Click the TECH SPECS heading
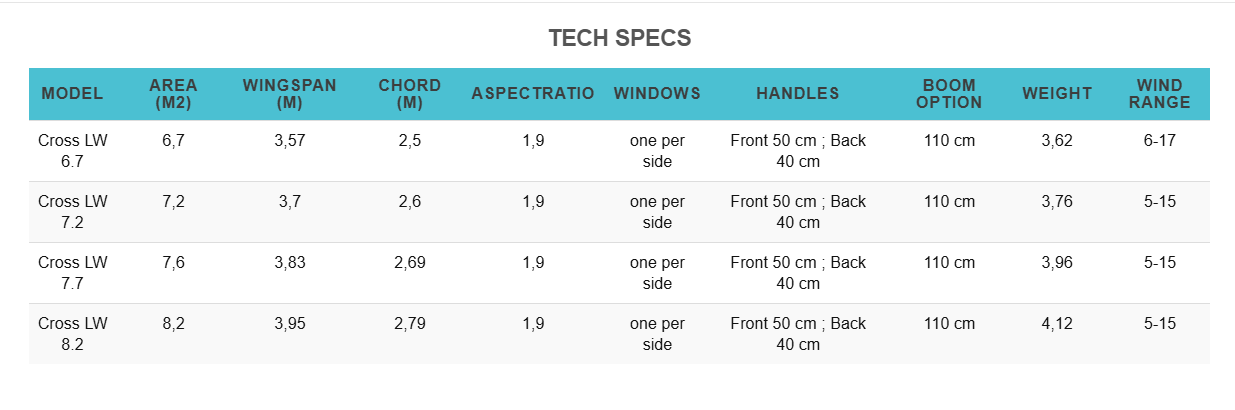The height and width of the screenshot is (410, 1235). (619, 39)
